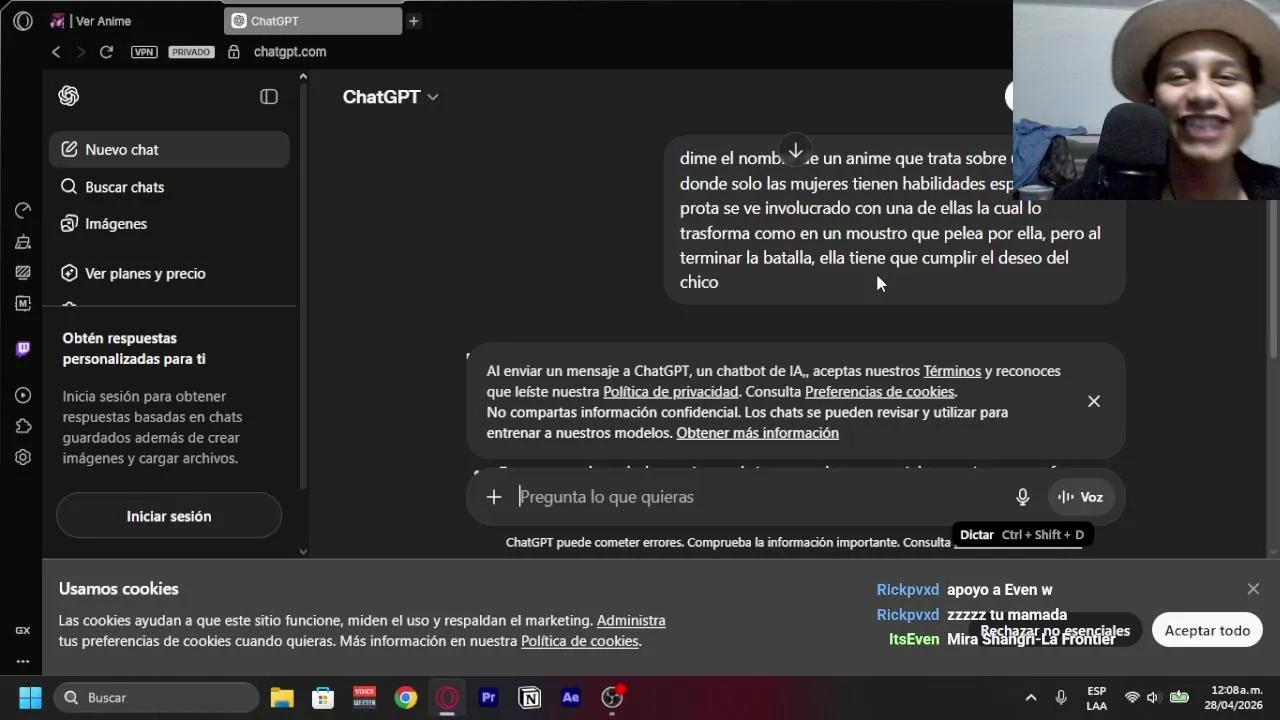Open Notion from taskbar
This screenshot has width=1280, height=720.
[530, 698]
